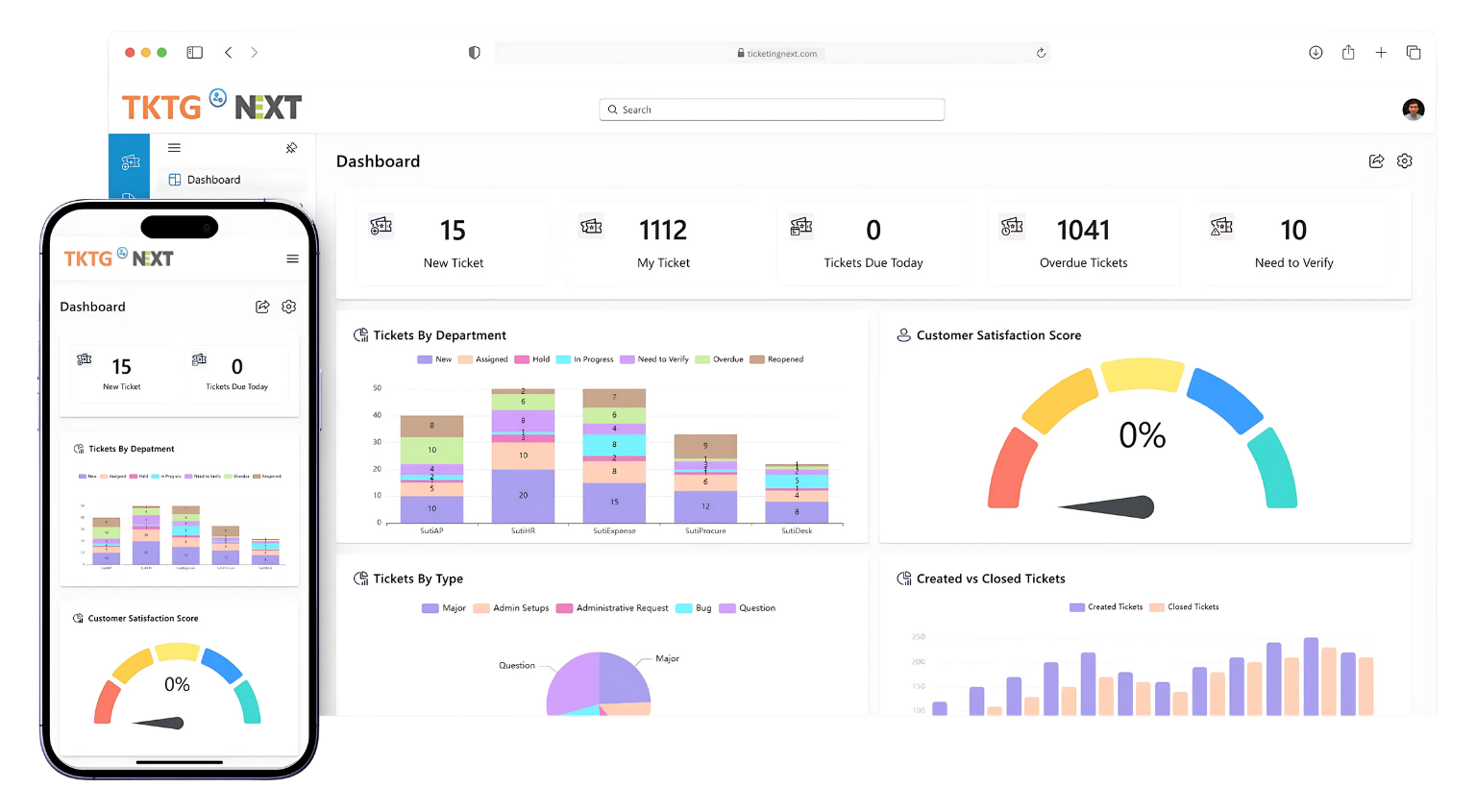Open a new browser tab

pyautogui.click(x=1381, y=53)
